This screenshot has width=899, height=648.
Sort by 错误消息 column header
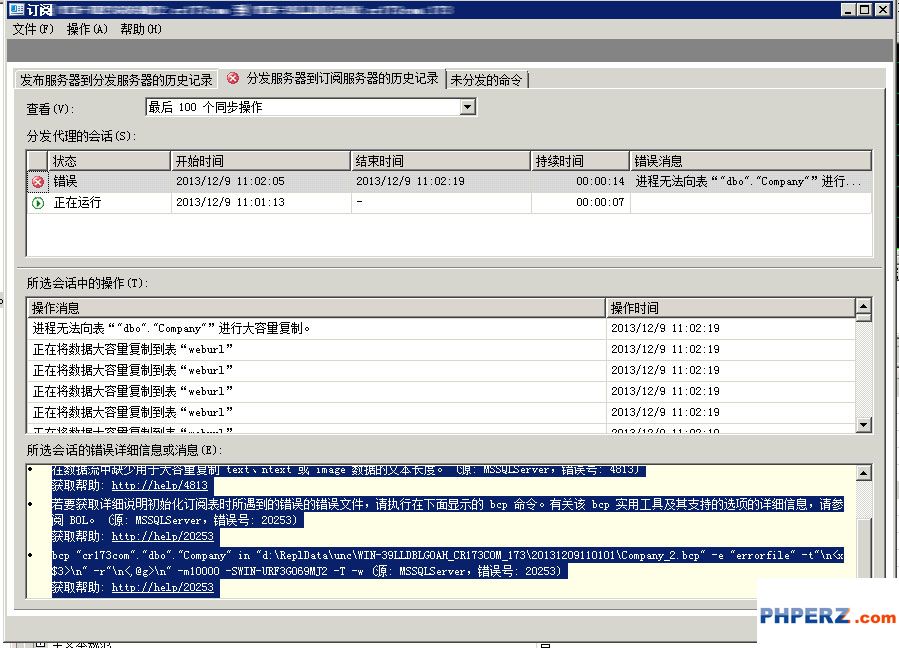pyautogui.click(x=751, y=161)
